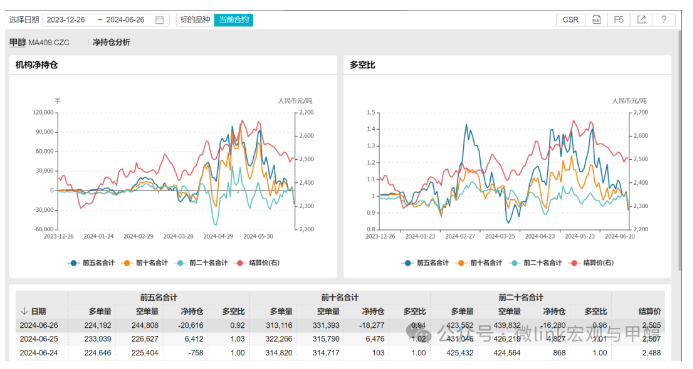
Task: Click the 净持仓分析 heading
Action: click(111, 42)
